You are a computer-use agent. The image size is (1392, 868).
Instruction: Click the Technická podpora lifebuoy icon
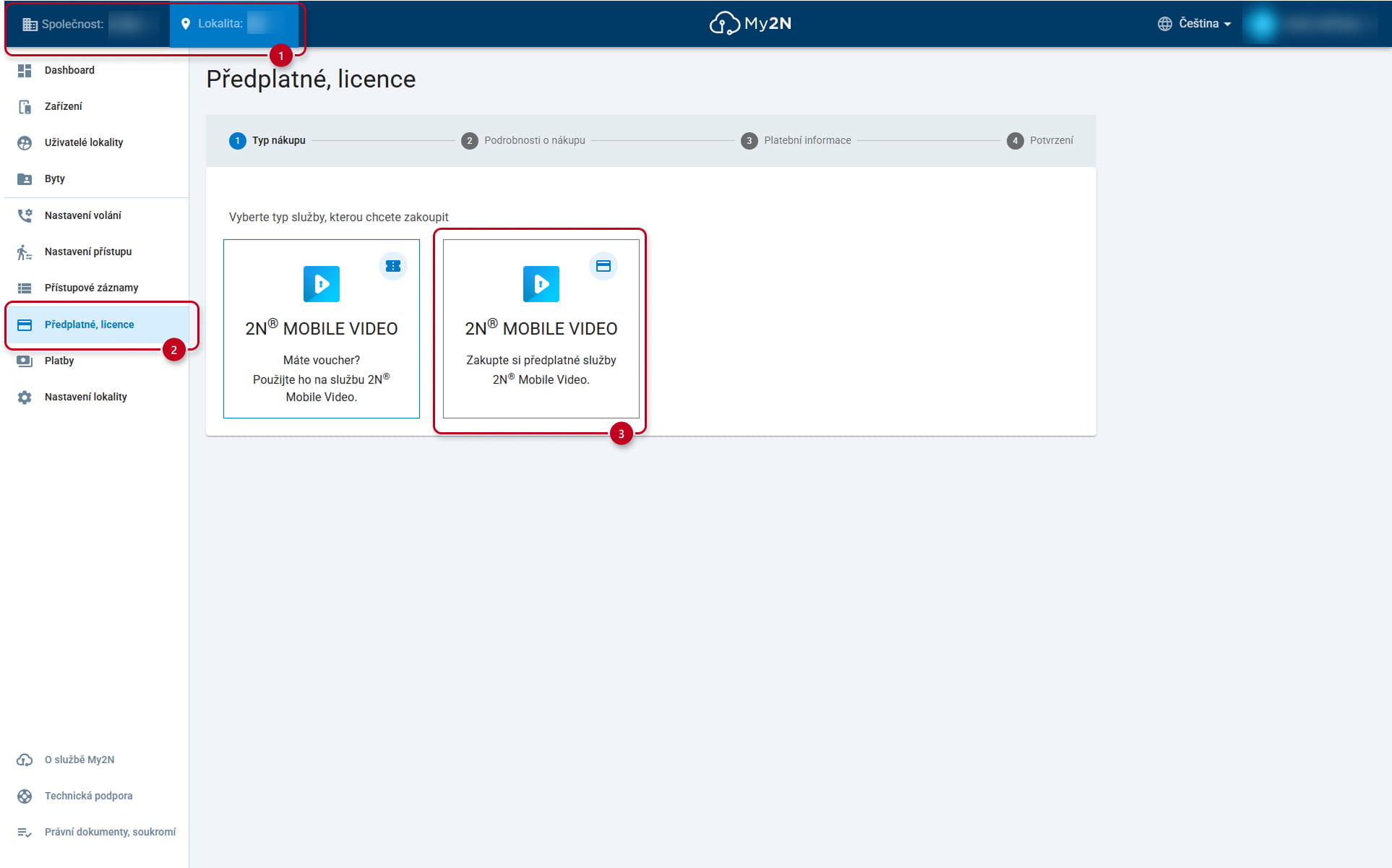25,796
